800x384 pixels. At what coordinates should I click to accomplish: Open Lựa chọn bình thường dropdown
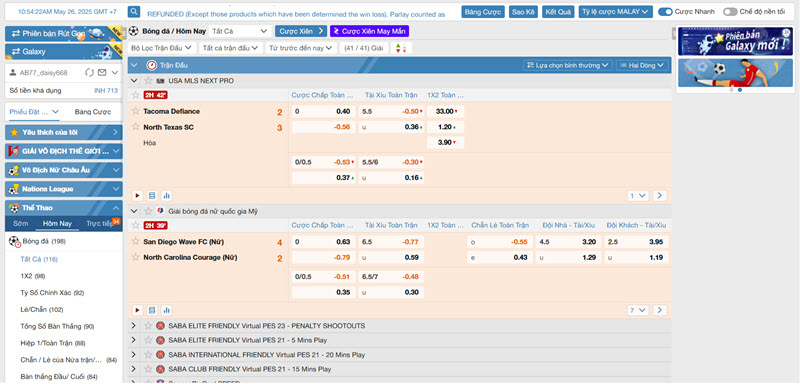[x=567, y=65]
